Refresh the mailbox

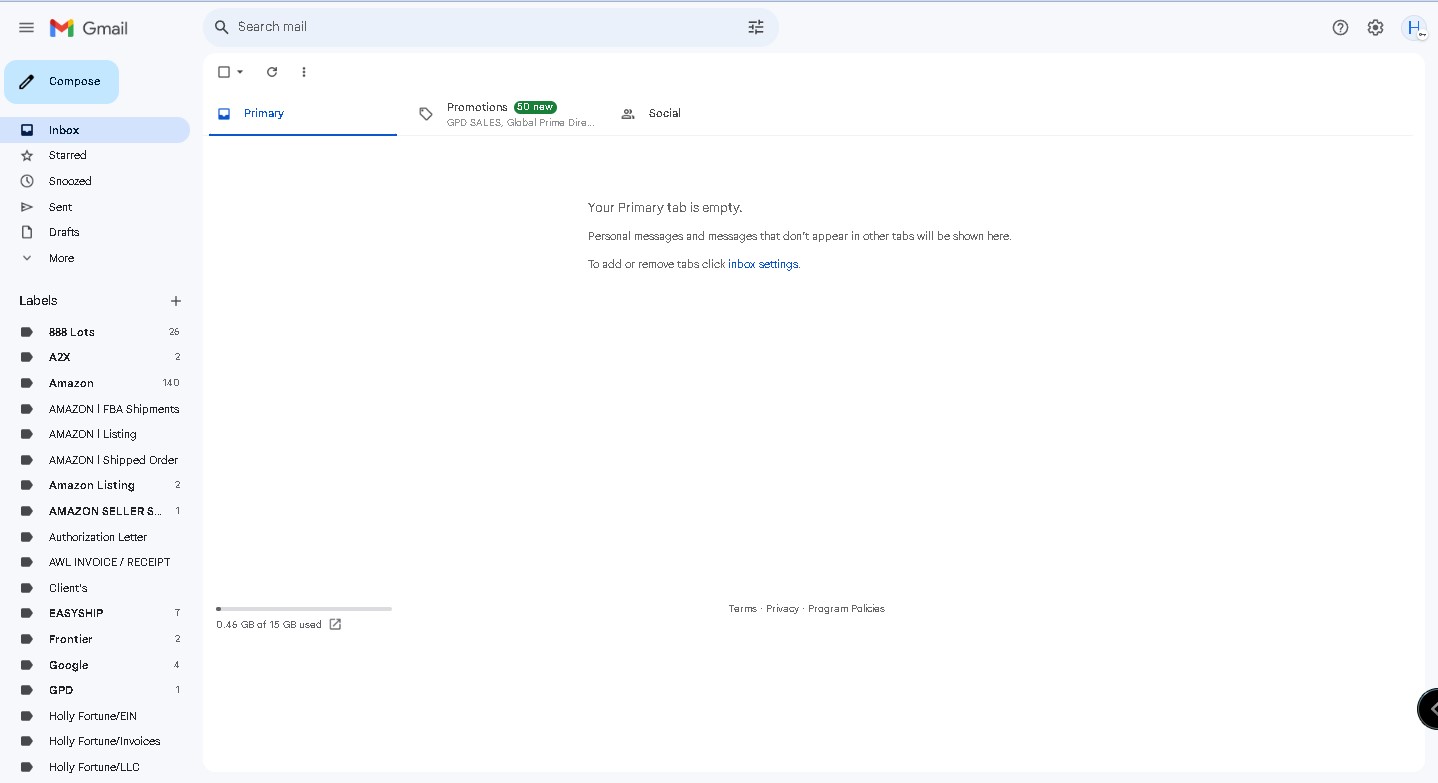coord(272,72)
